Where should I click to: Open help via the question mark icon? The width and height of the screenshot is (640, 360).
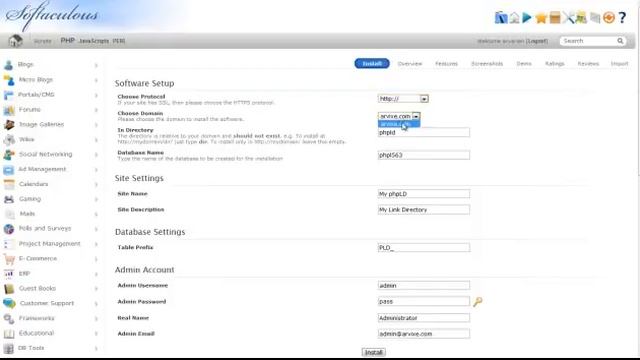(x=622, y=18)
